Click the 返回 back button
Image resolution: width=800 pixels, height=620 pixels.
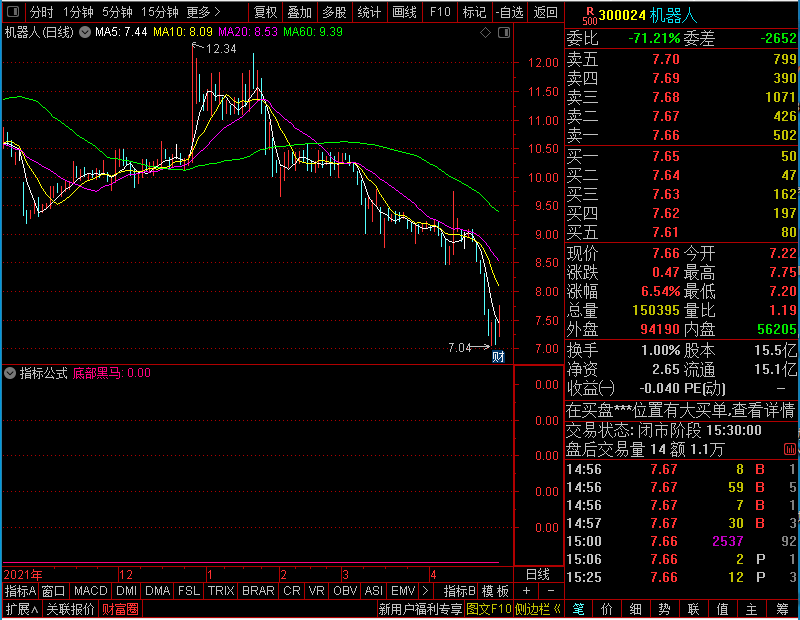(545, 12)
